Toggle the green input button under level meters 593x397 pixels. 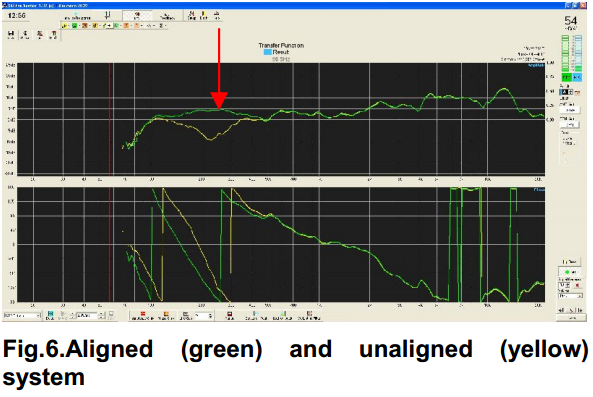(x=566, y=77)
